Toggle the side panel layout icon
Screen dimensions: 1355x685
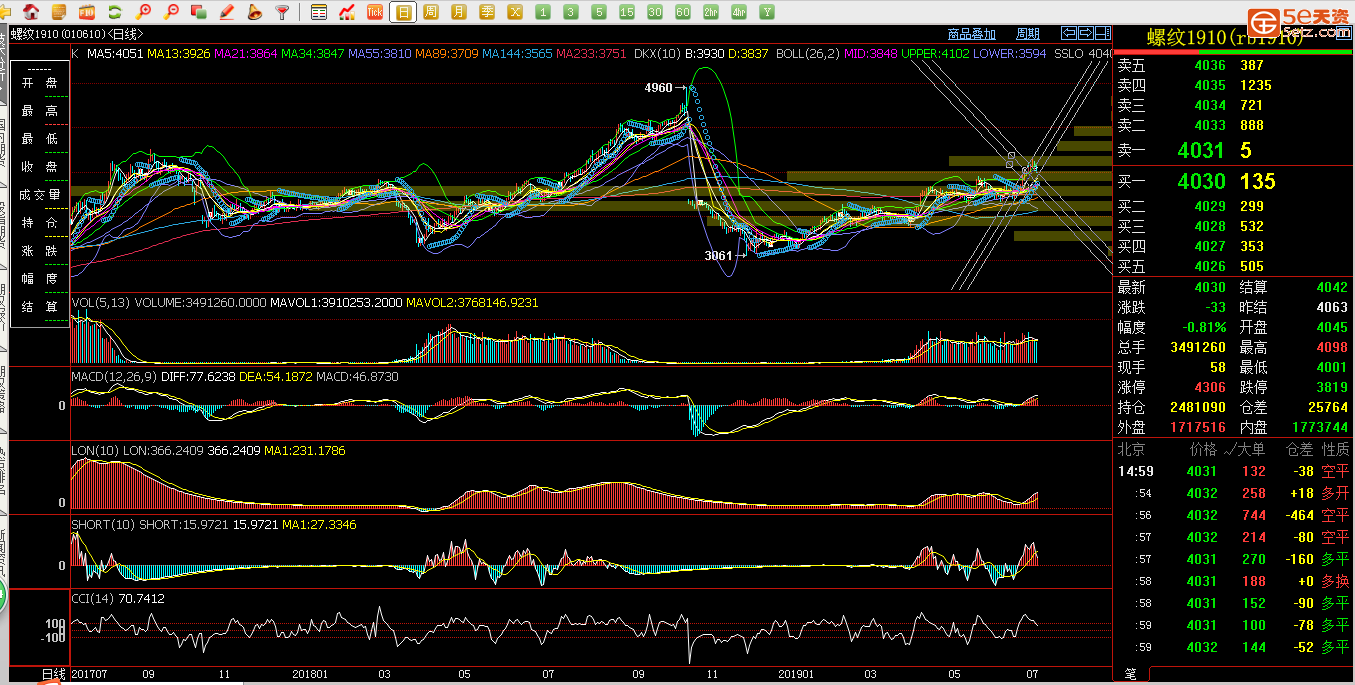pos(1102,33)
